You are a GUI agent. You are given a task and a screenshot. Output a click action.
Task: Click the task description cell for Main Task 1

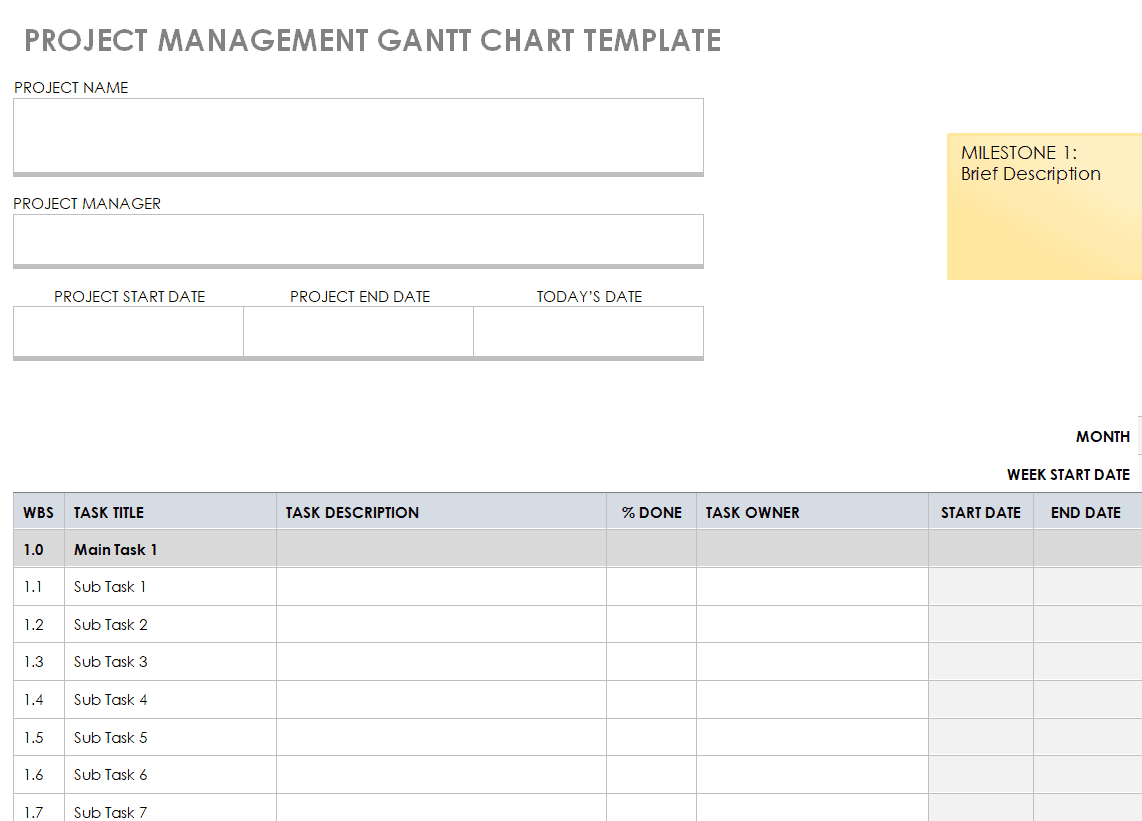441,549
